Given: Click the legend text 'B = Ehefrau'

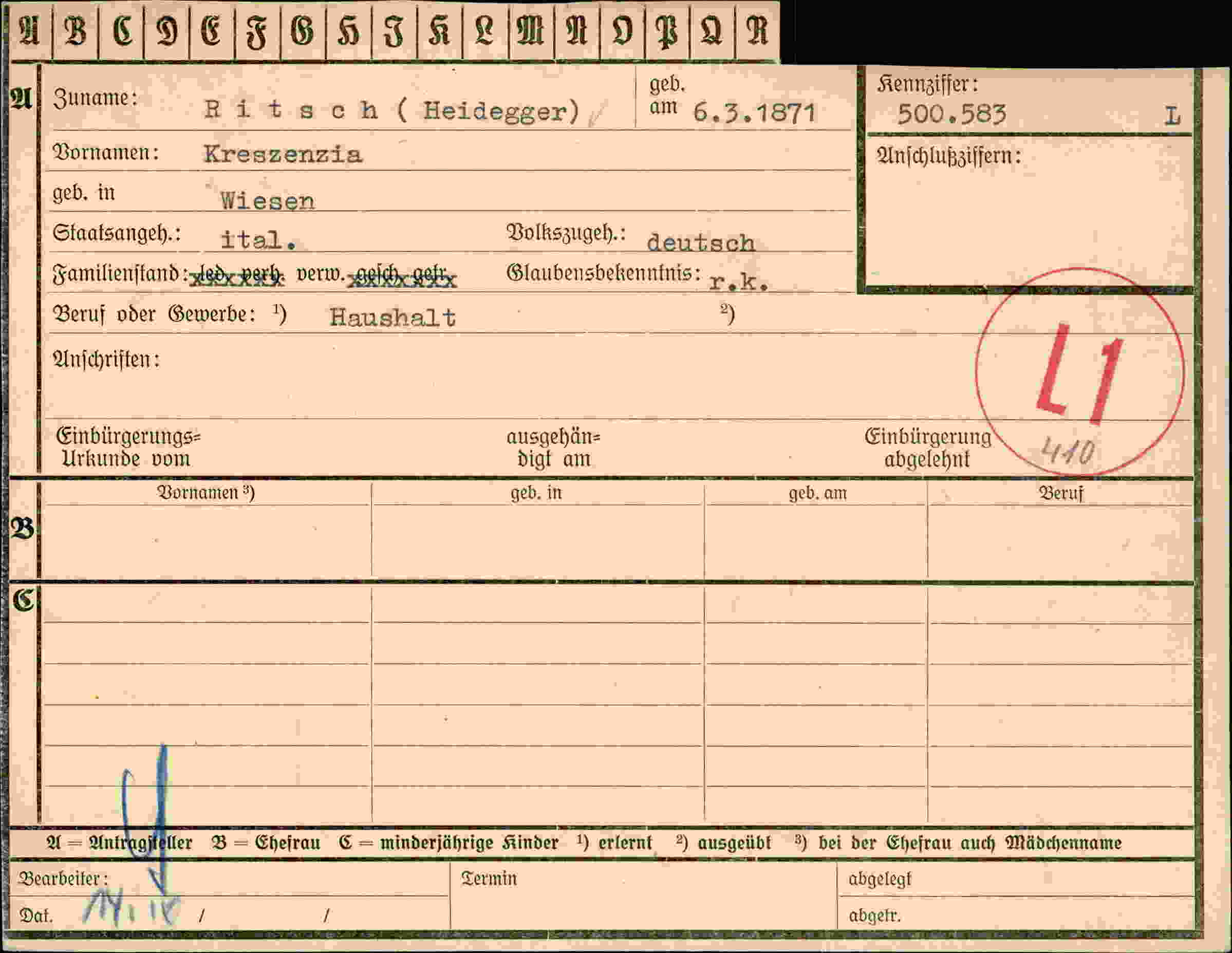Looking at the screenshot, I should [x=266, y=843].
